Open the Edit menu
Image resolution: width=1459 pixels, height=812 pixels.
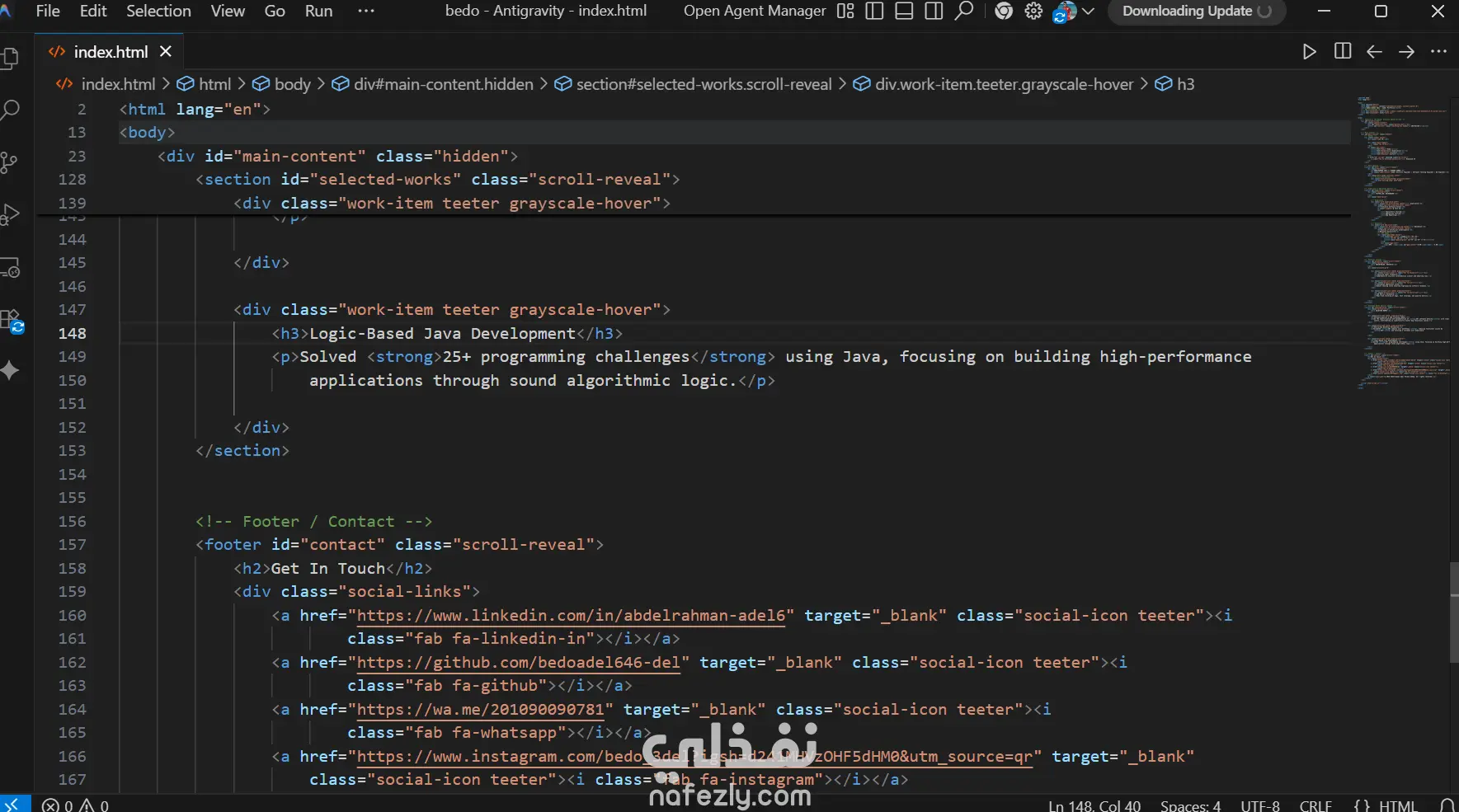tap(93, 11)
